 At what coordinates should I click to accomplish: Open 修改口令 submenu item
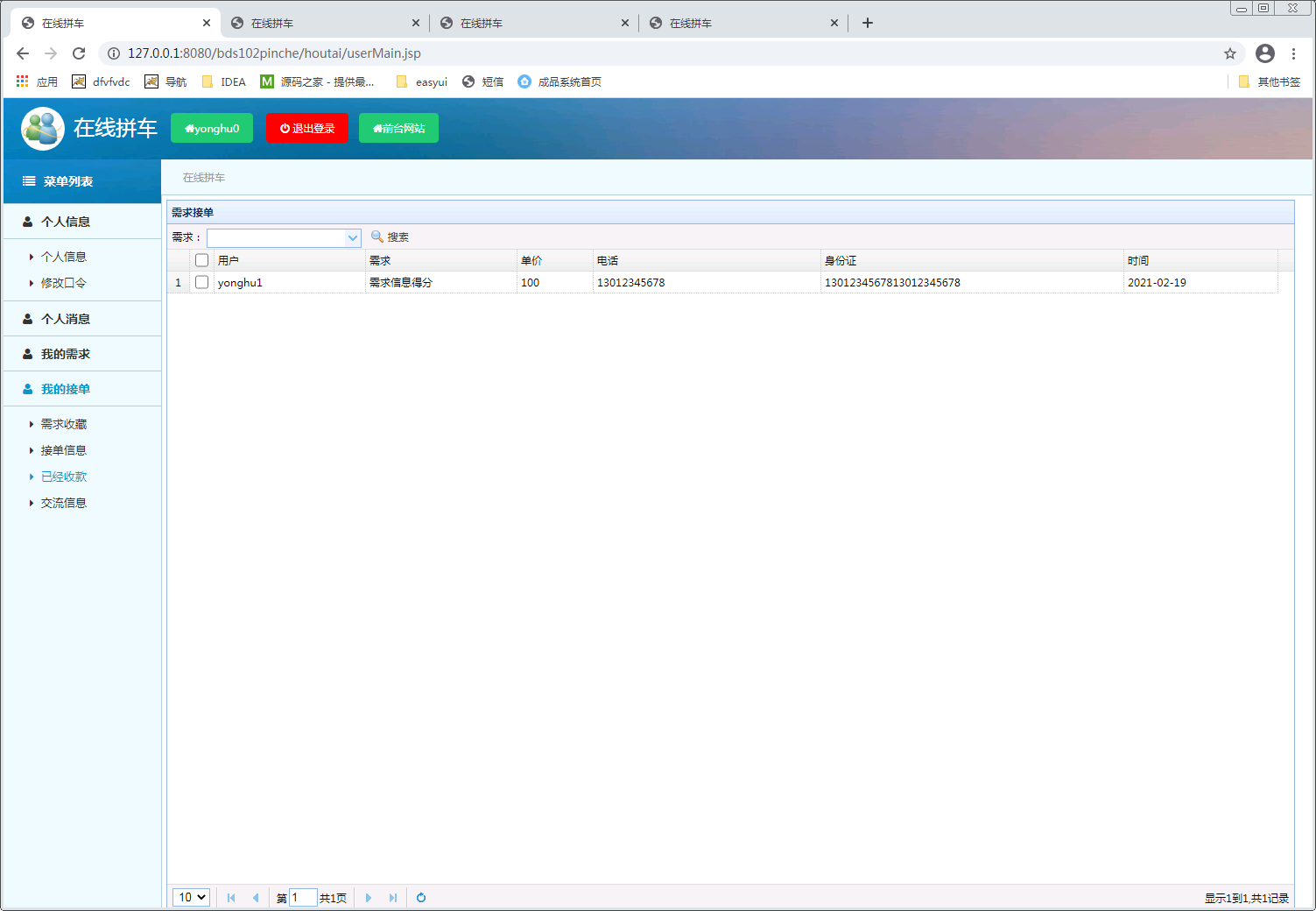pyautogui.click(x=64, y=283)
